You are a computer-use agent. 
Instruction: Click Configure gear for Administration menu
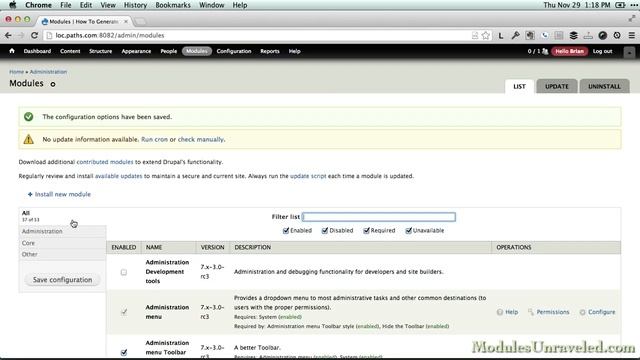582,312
